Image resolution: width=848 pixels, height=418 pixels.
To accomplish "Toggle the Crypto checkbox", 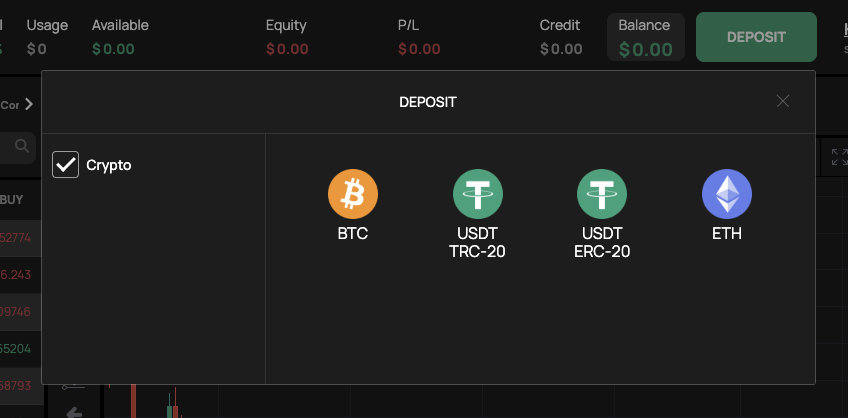I will (66, 165).
